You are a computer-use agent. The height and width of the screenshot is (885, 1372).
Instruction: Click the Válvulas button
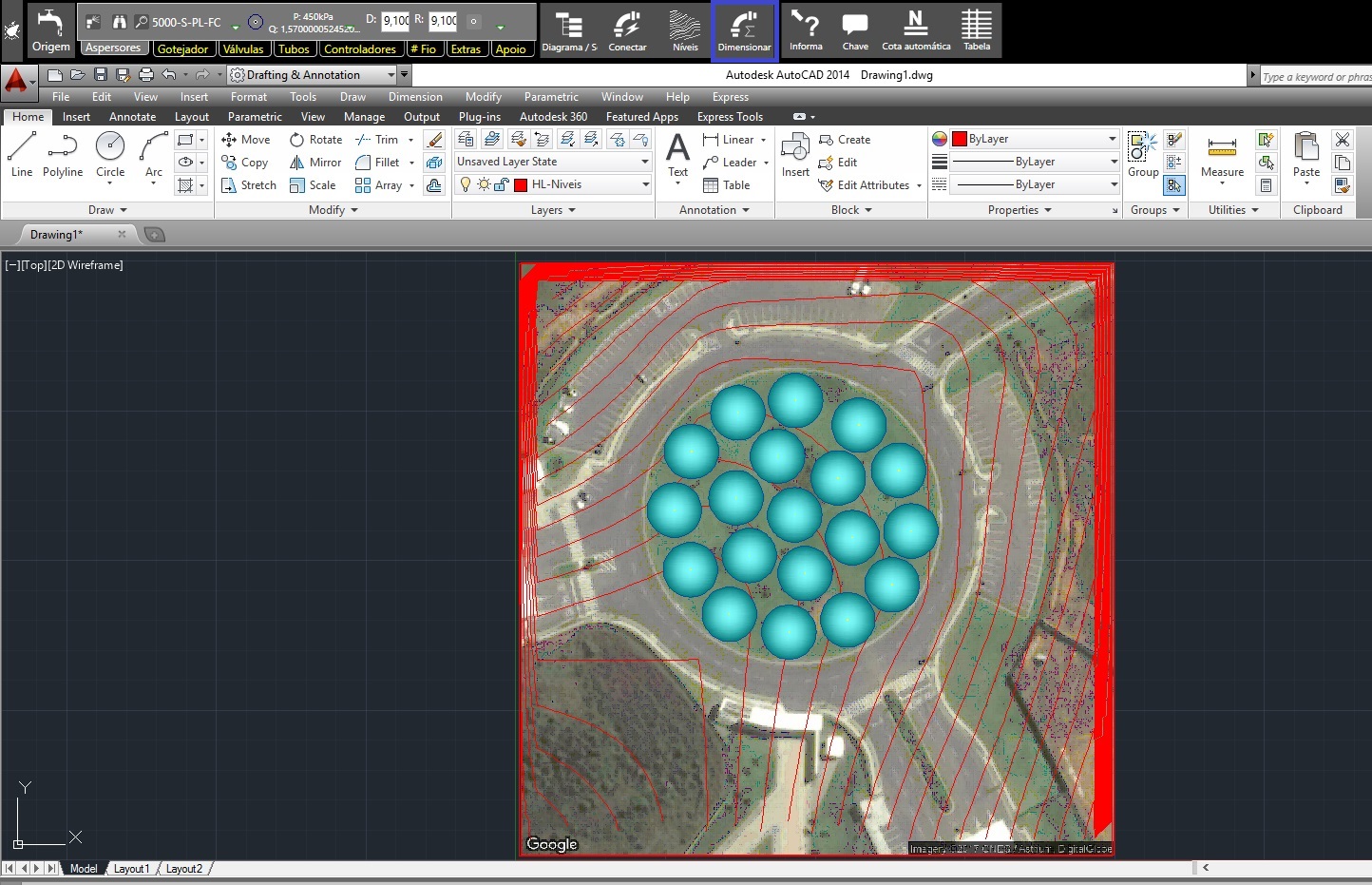tap(243, 48)
